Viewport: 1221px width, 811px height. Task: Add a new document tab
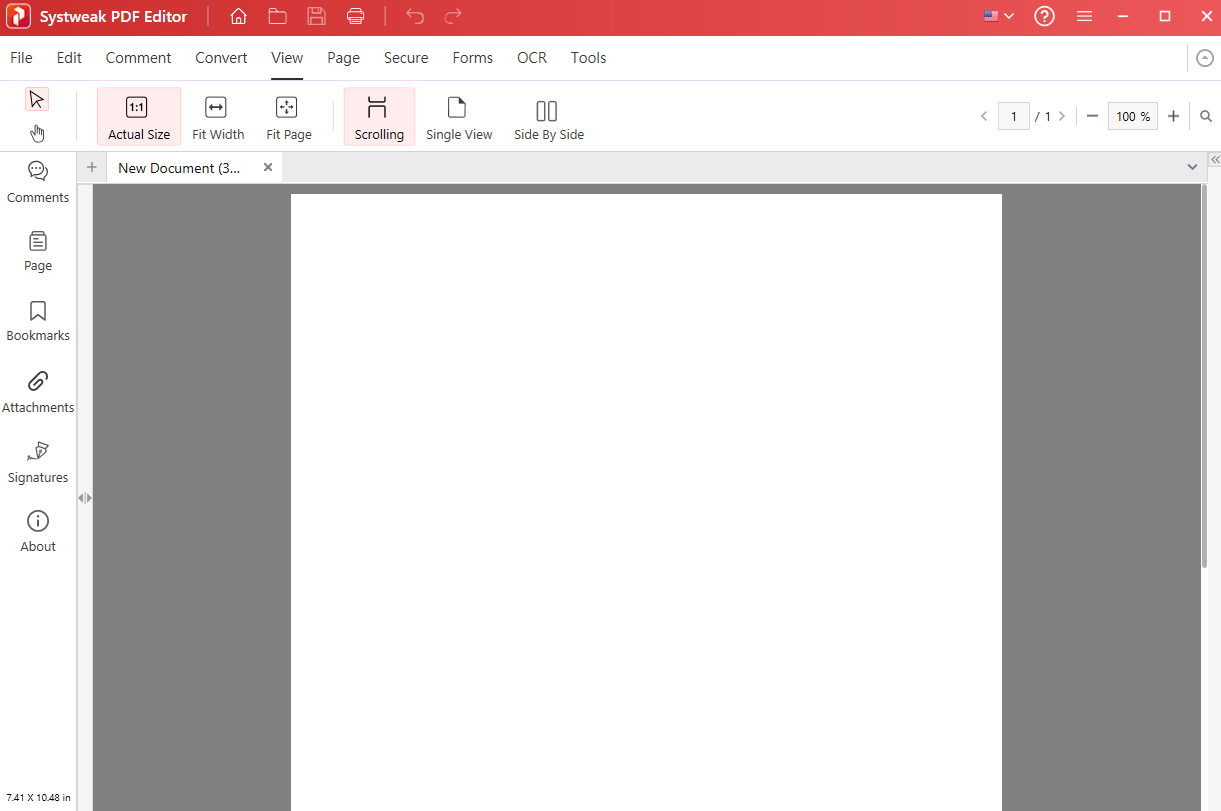point(92,167)
